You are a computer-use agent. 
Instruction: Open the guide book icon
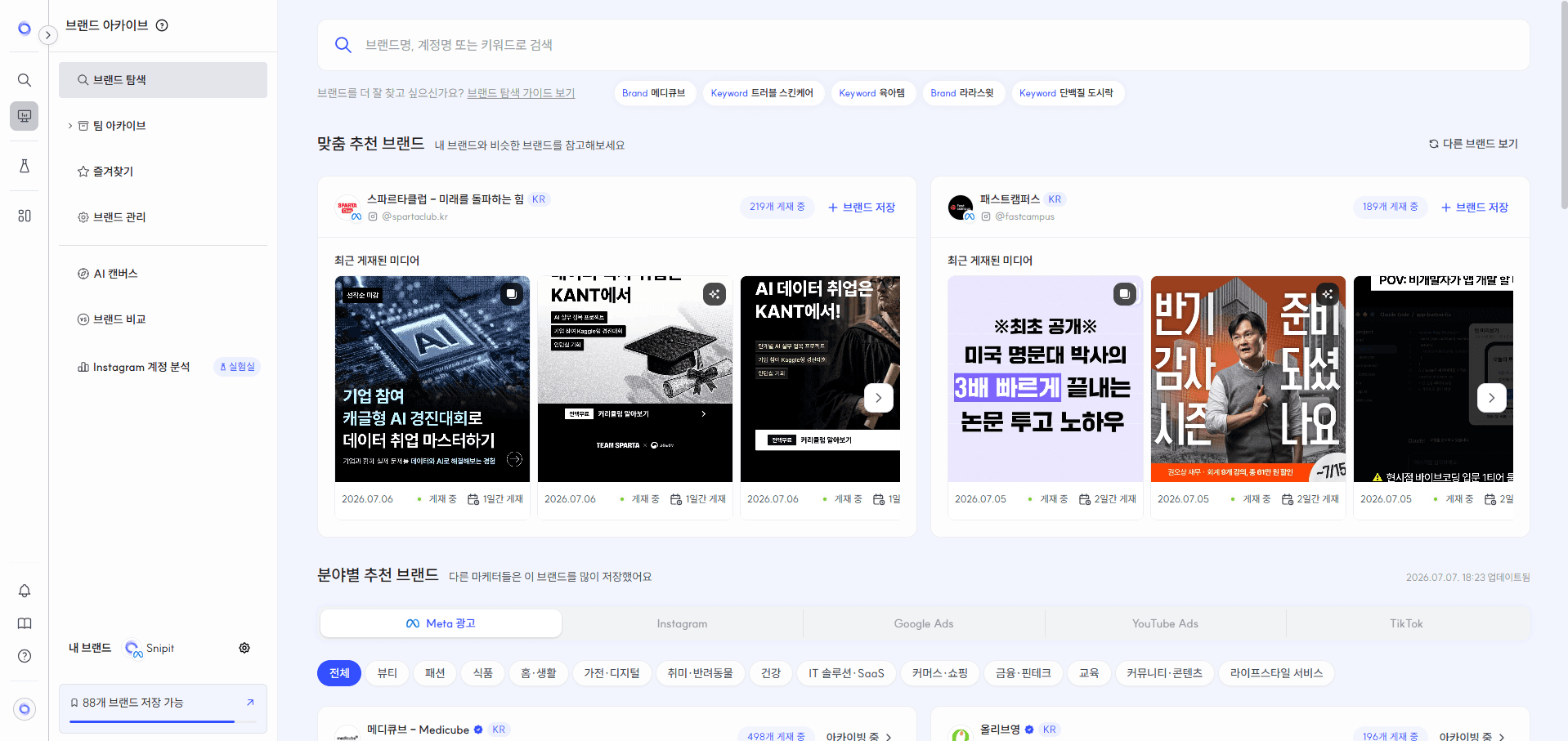pos(25,623)
